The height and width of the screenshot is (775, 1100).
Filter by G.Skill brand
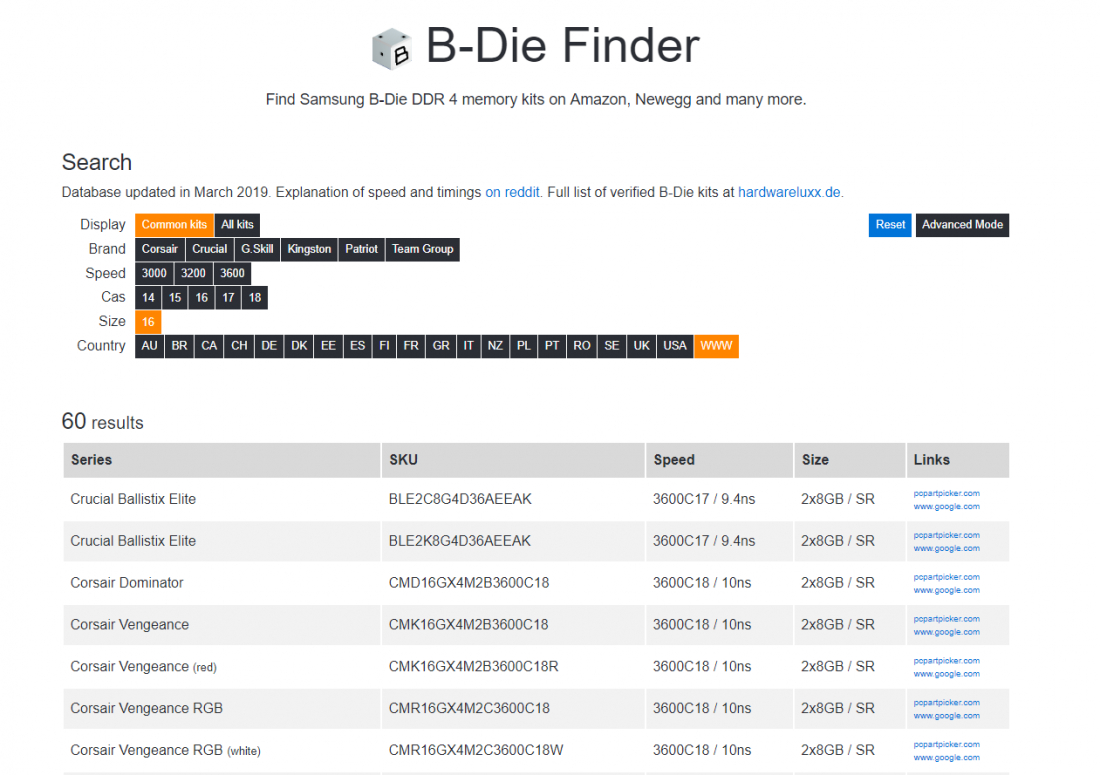pos(257,249)
